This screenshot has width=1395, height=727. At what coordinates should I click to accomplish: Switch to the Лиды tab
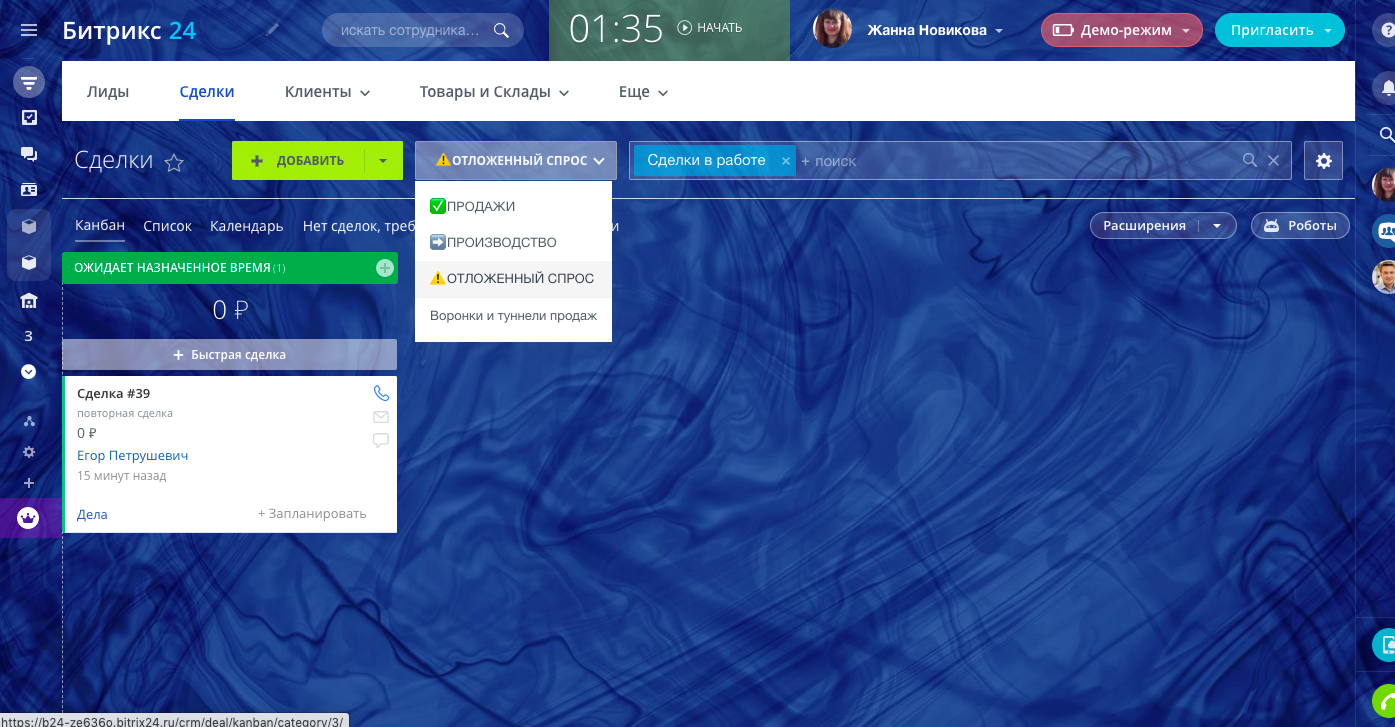point(108,92)
